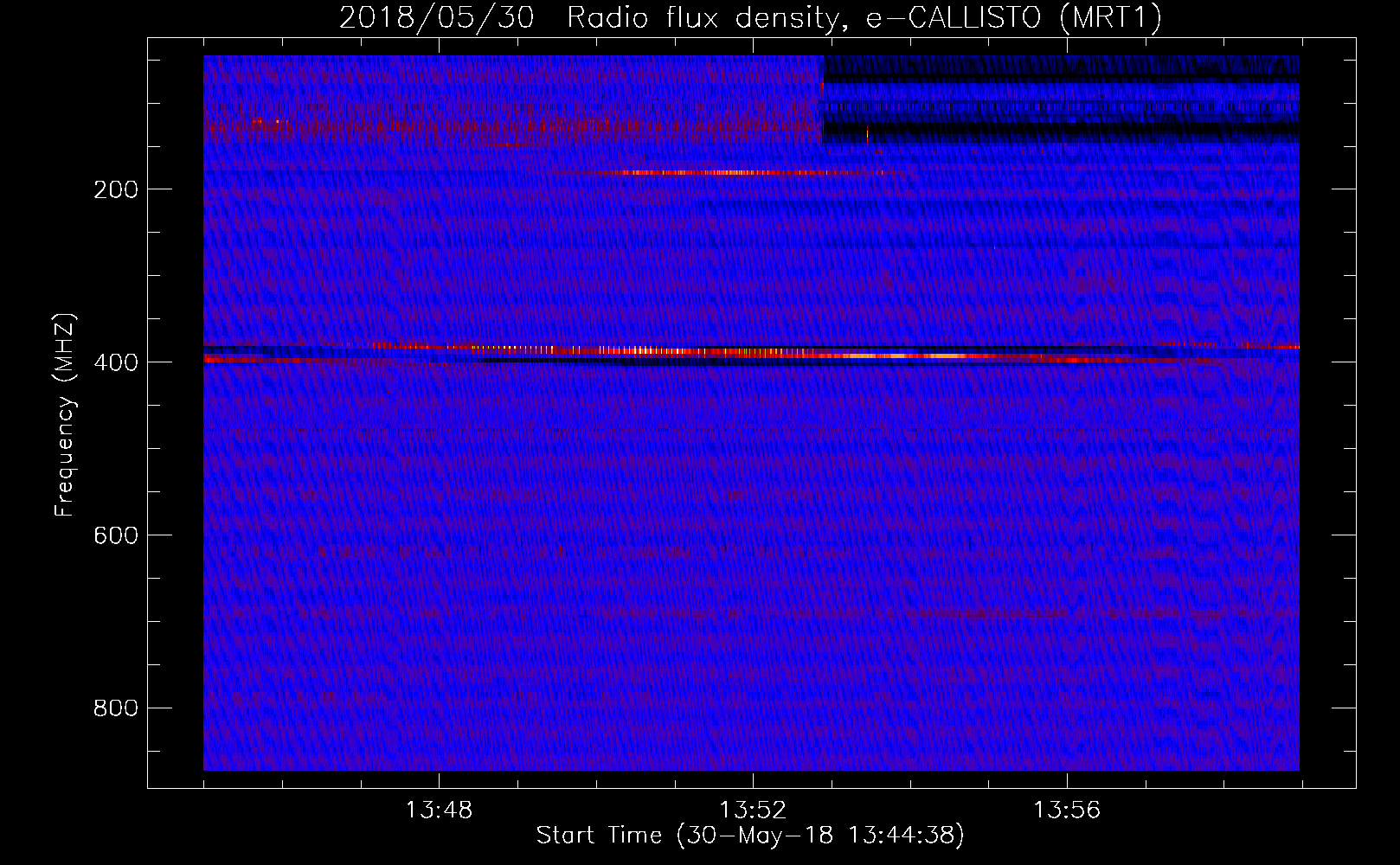Click the 13:52 time tick label
The image size is (1400, 865).
tap(753, 811)
